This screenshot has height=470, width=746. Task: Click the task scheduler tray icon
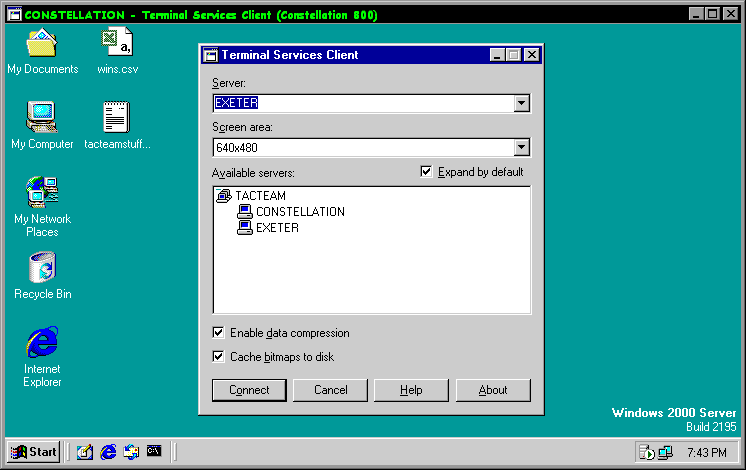coord(647,452)
